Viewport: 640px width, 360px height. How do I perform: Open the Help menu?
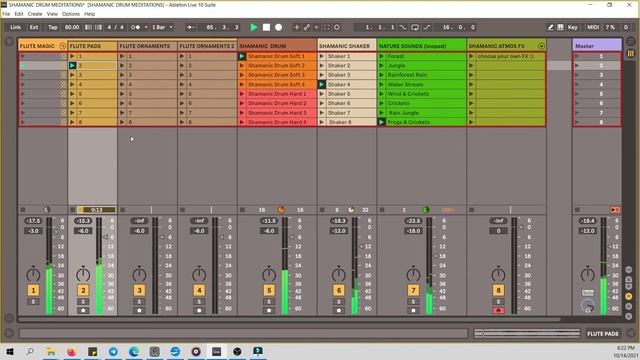click(x=89, y=14)
